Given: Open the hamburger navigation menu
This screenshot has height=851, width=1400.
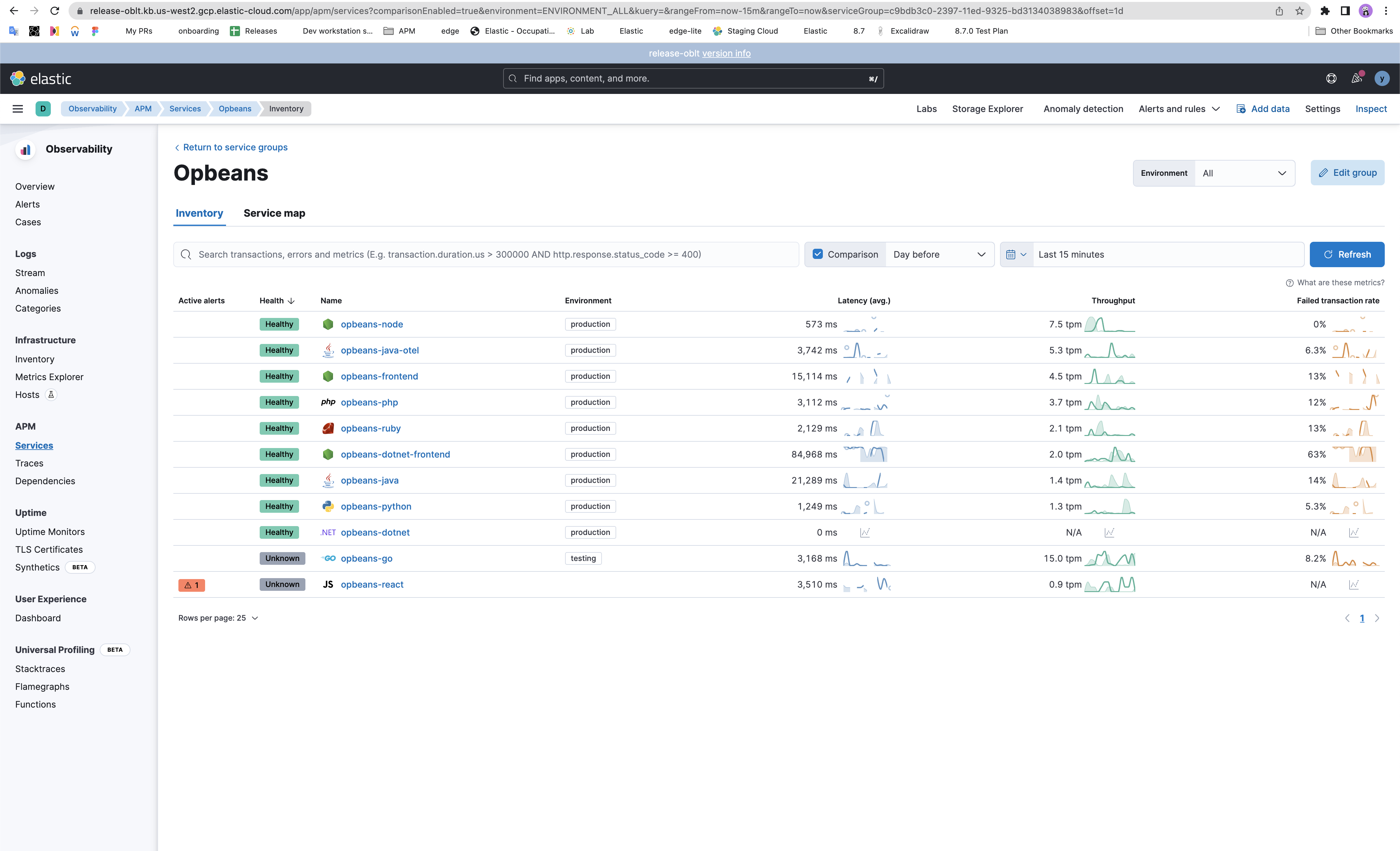Looking at the screenshot, I should [x=17, y=109].
